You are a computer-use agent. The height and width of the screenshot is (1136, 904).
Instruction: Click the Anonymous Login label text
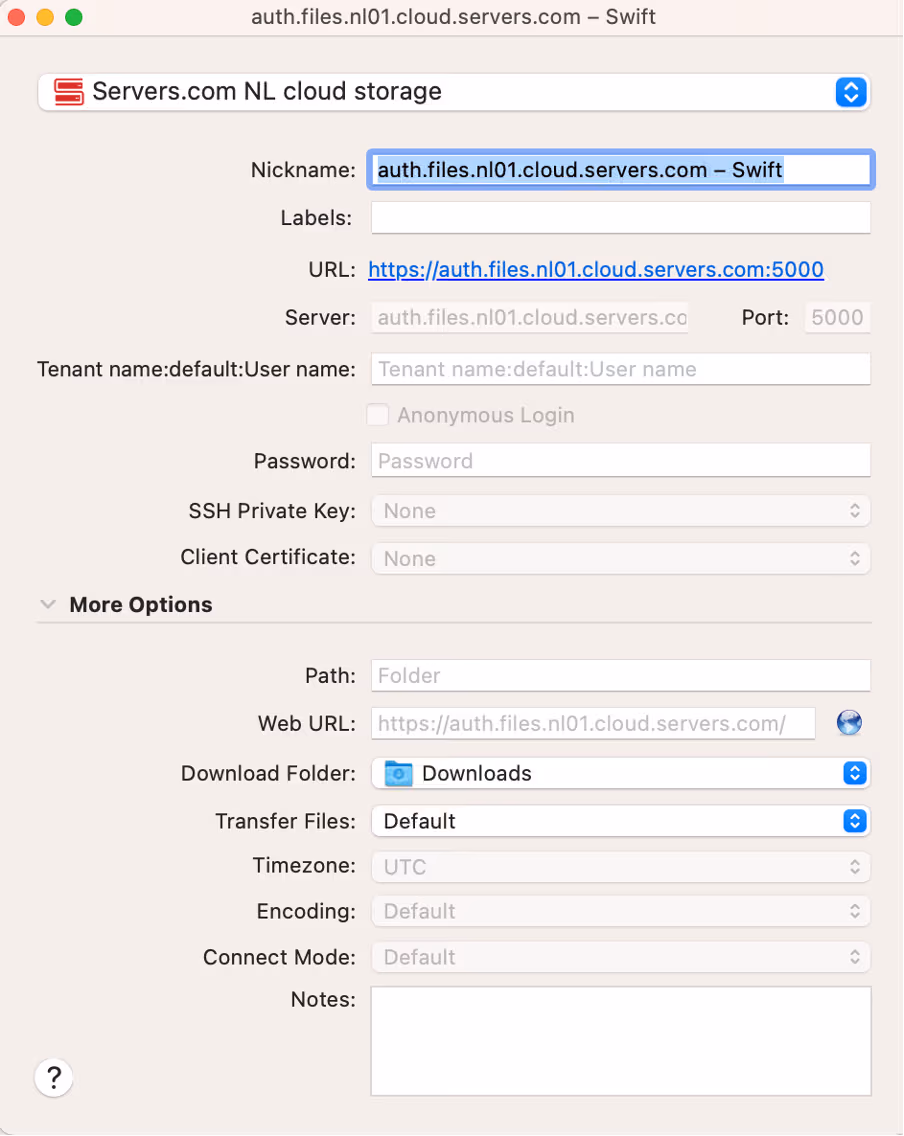pyautogui.click(x=485, y=415)
